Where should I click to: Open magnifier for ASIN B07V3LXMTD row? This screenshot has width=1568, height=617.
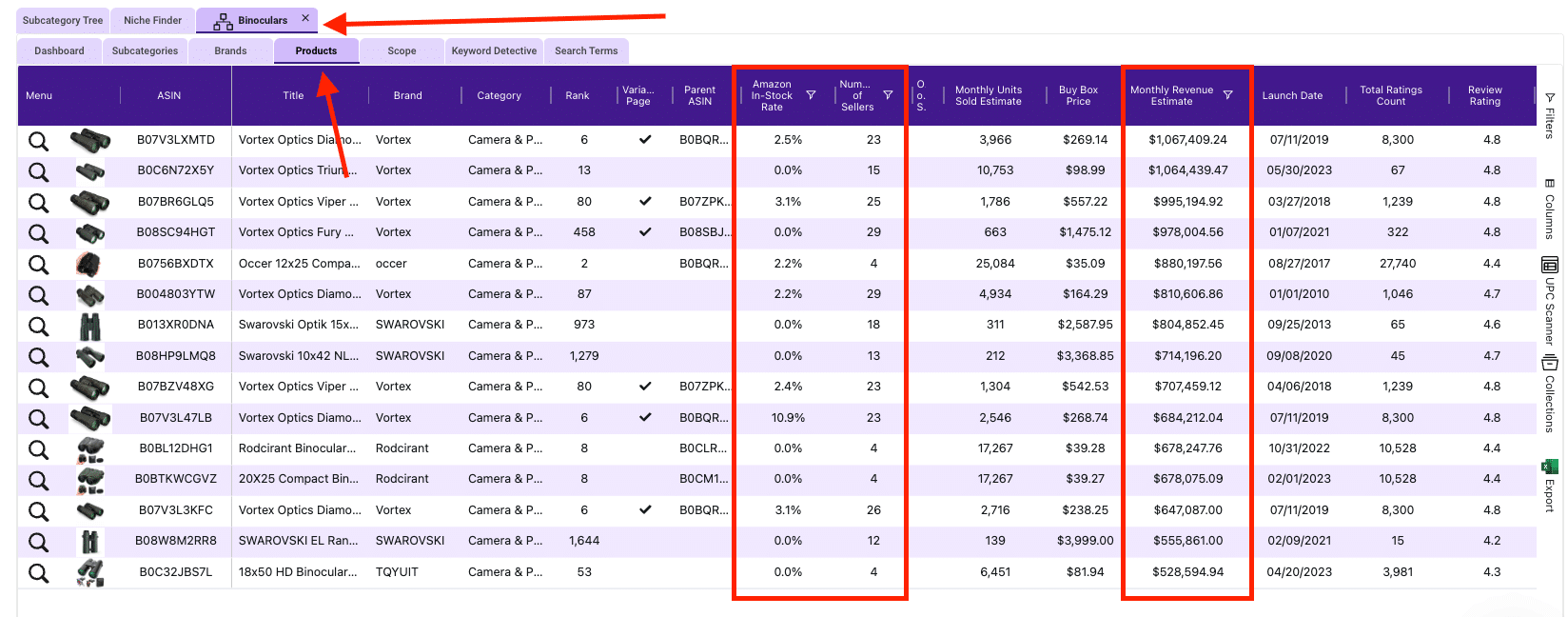pos(38,141)
